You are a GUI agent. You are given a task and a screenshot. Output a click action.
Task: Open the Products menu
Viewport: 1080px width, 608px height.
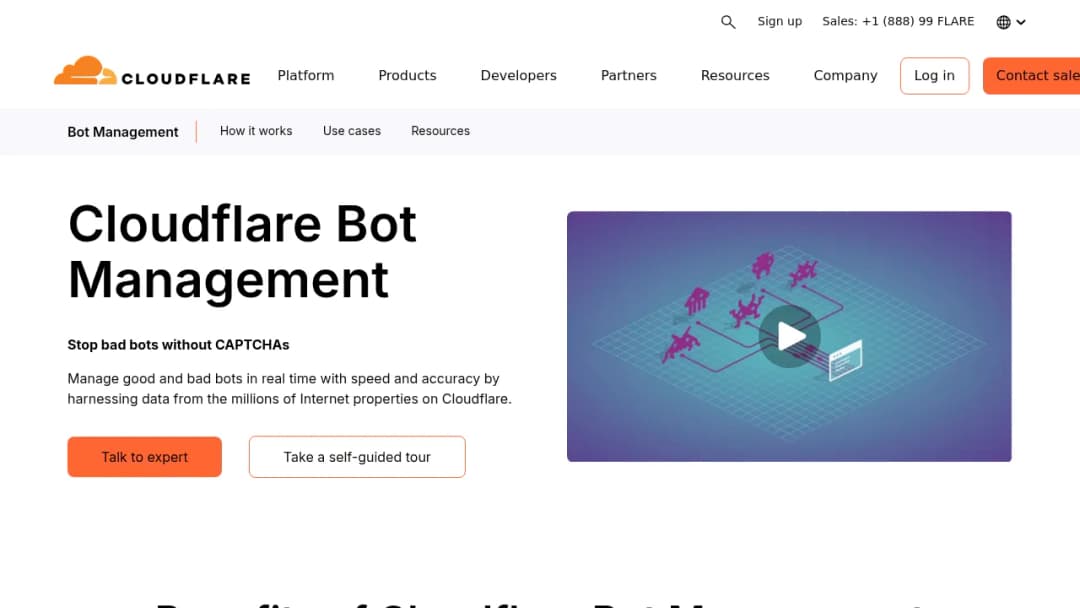pos(407,76)
